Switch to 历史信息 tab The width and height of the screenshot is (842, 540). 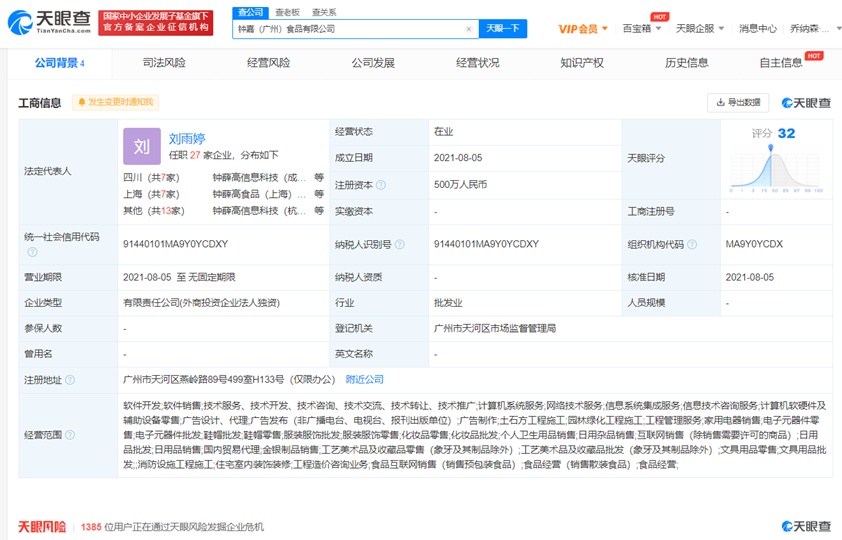pyautogui.click(x=687, y=63)
